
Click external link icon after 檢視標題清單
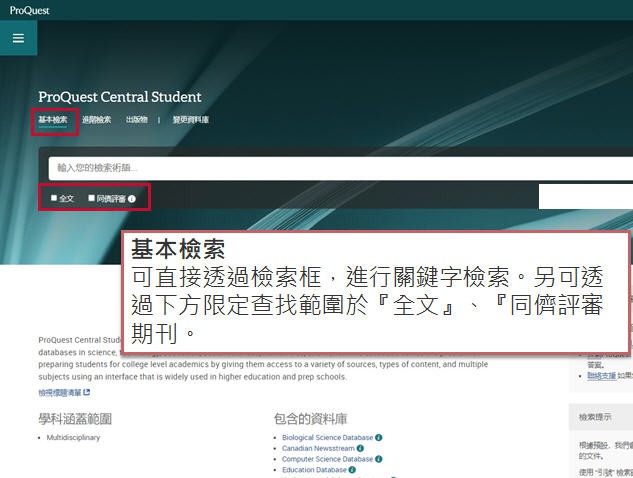pos(87,393)
